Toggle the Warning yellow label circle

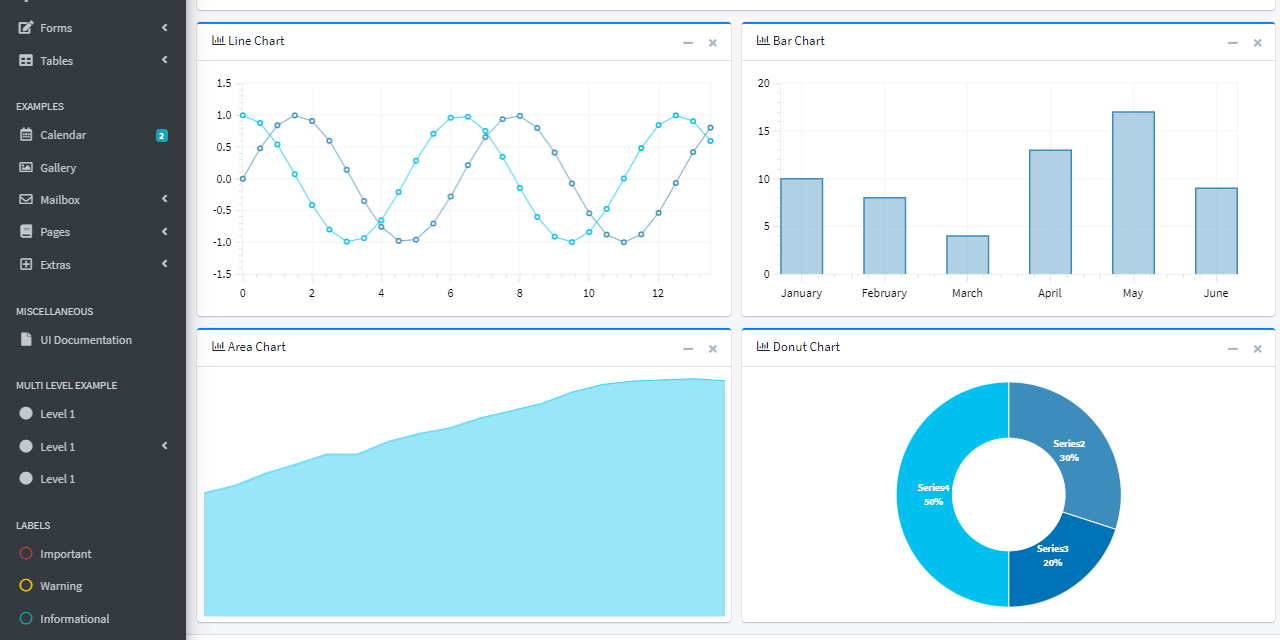point(24,585)
